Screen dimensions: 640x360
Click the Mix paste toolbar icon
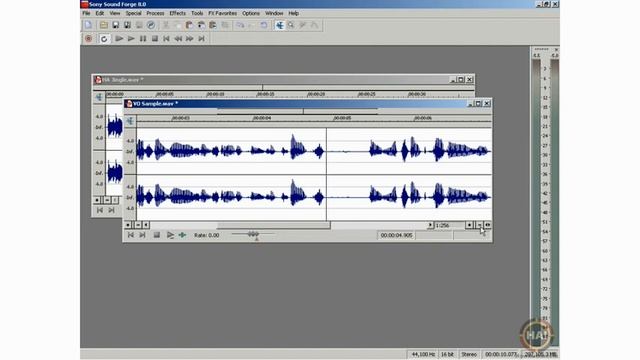coord(201,25)
